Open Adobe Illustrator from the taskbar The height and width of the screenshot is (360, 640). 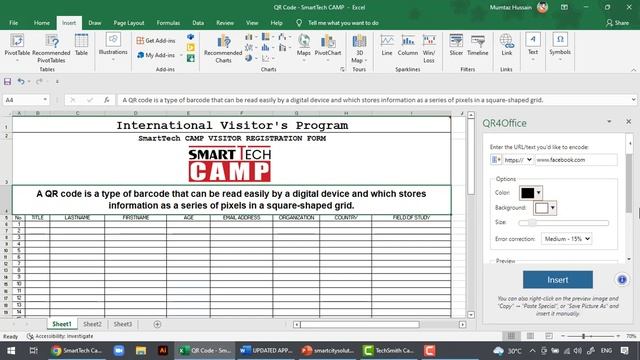(x=163, y=351)
